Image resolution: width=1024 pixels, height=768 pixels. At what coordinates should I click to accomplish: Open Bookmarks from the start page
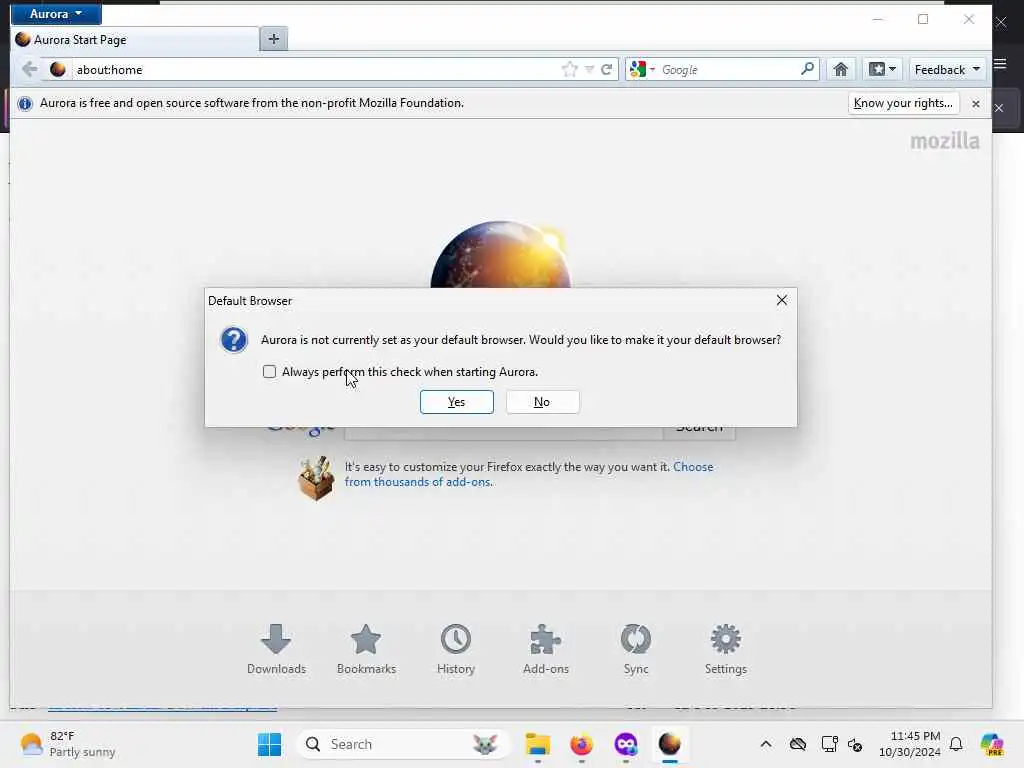(x=366, y=649)
